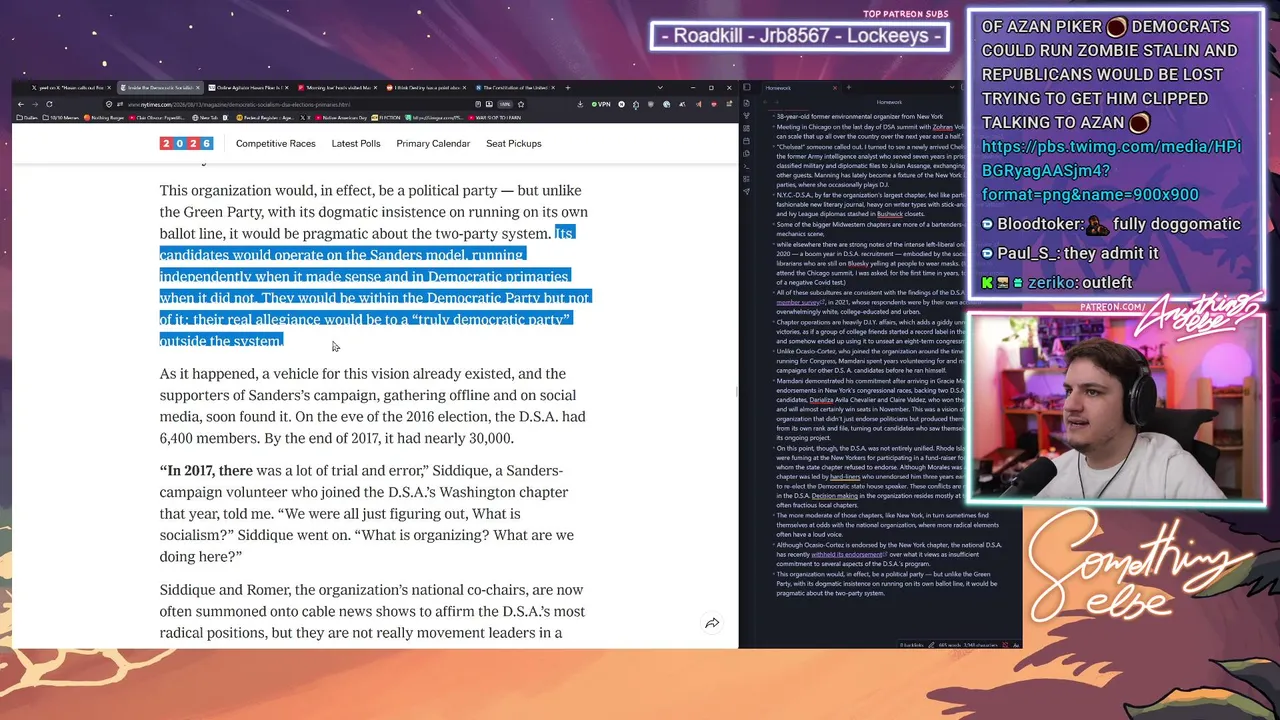This screenshot has height=720, width=1280.
Task: Open the ELECTION bookmark
Action: pyautogui.click(x=386, y=118)
